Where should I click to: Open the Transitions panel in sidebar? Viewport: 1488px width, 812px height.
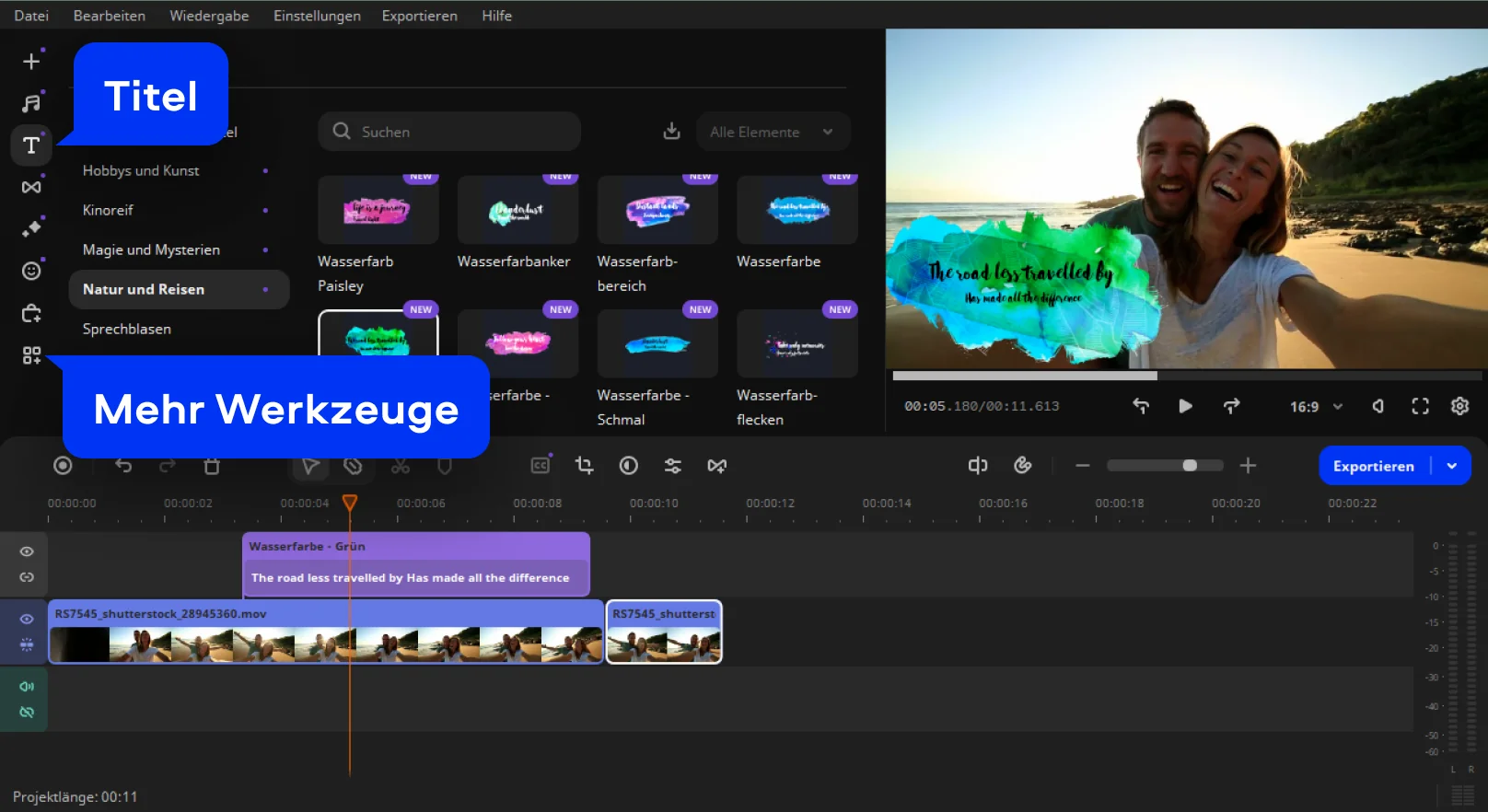click(x=31, y=187)
